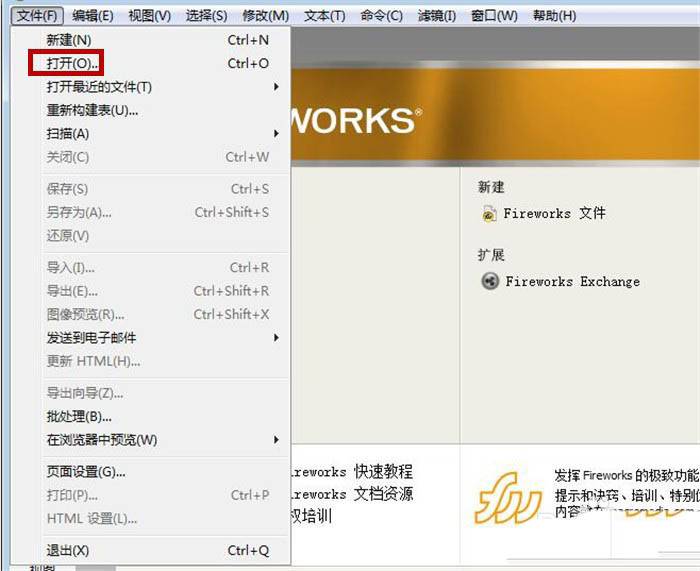Open the 修改(M) menu
Viewport: 700px width, 571px height.
click(265, 16)
